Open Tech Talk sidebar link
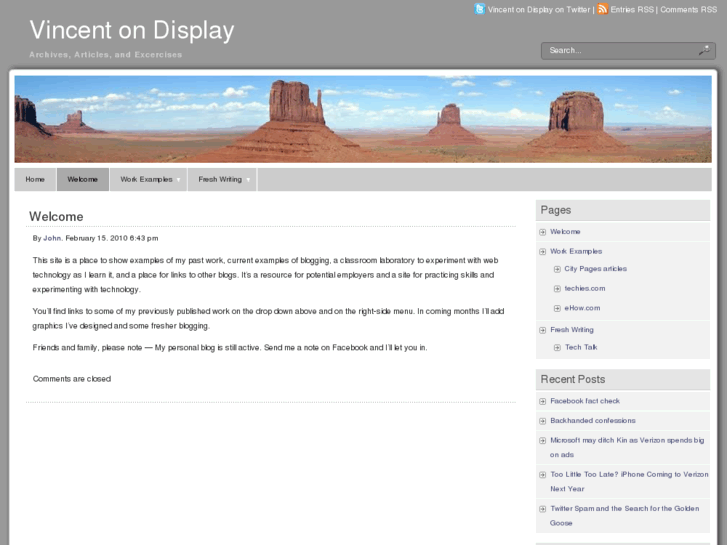This screenshot has height=545, width=727. (x=581, y=347)
